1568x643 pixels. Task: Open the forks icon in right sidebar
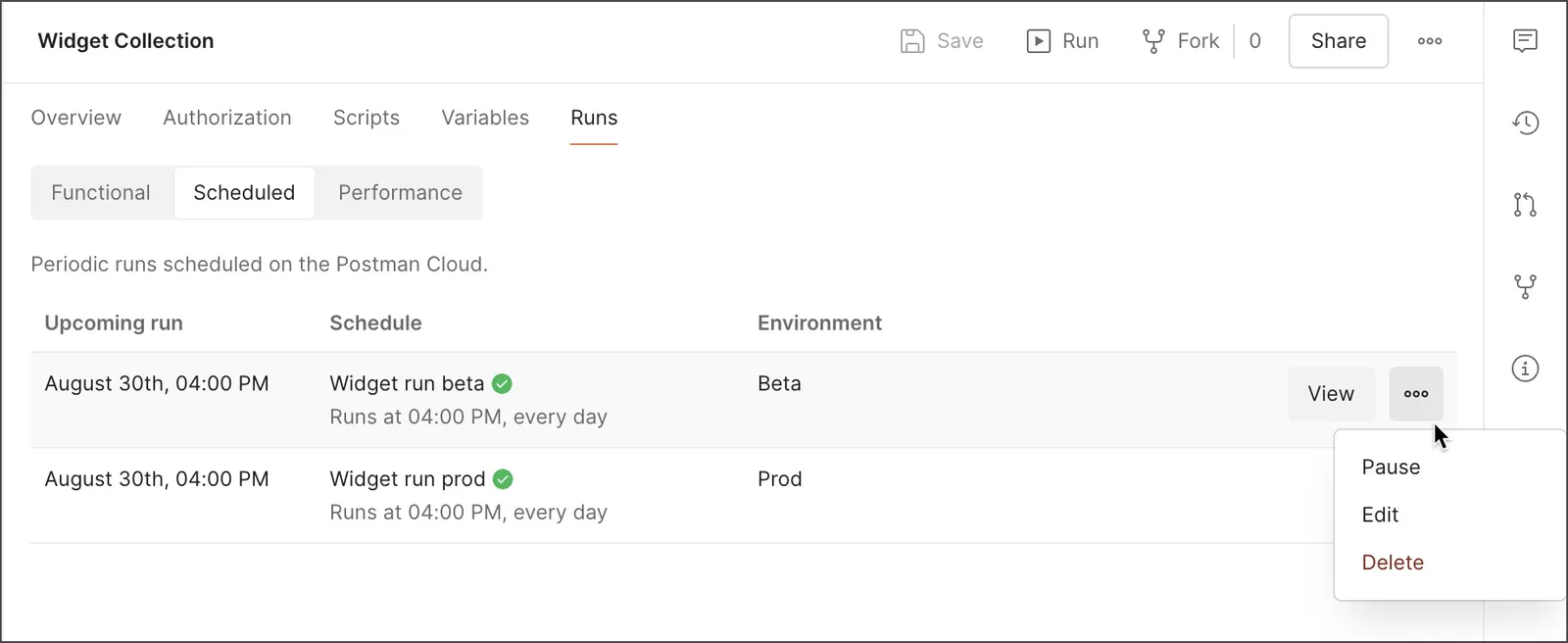tap(1525, 286)
